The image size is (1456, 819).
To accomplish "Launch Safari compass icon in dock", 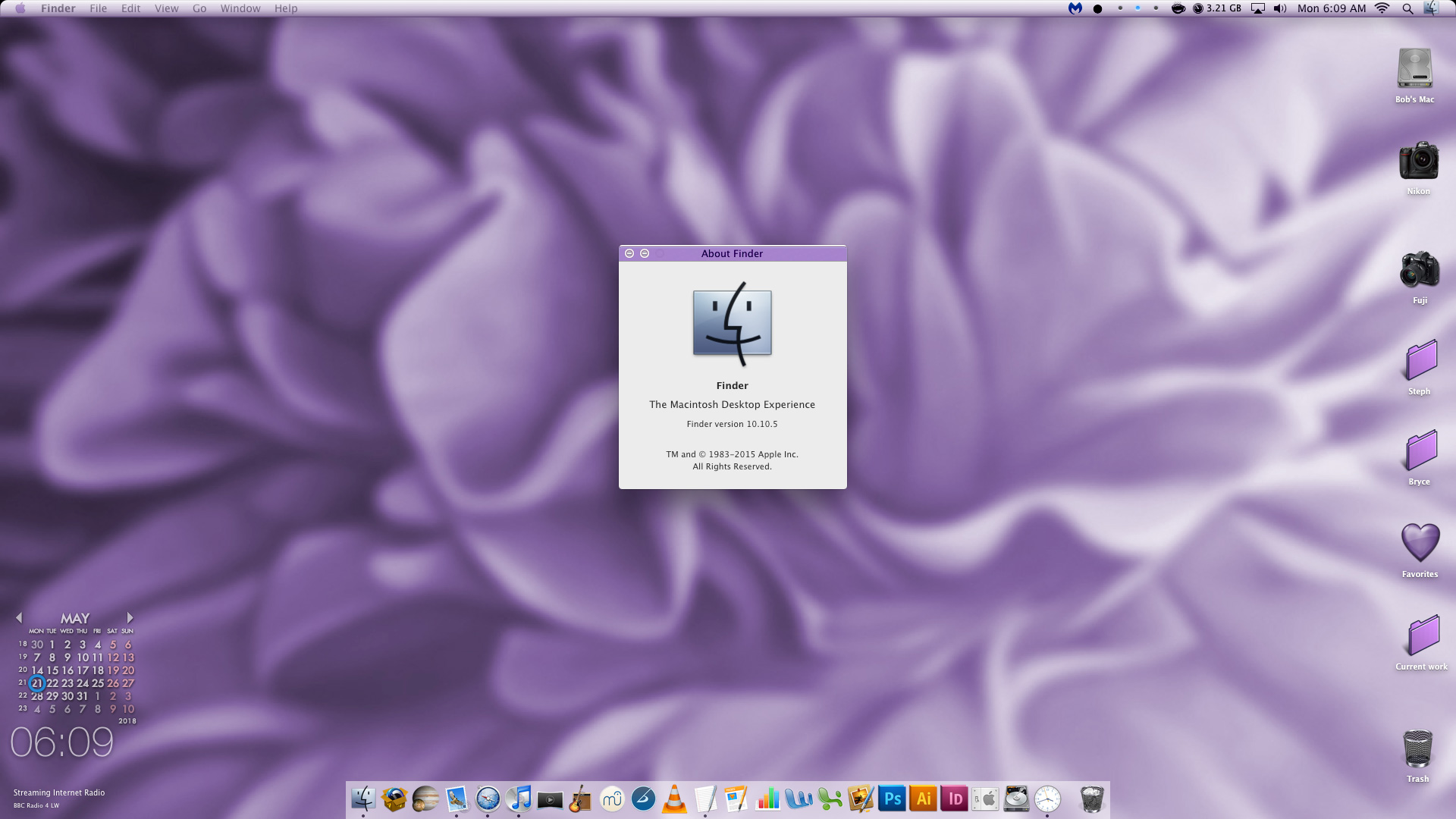I will pyautogui.click(x=488, y=799).
